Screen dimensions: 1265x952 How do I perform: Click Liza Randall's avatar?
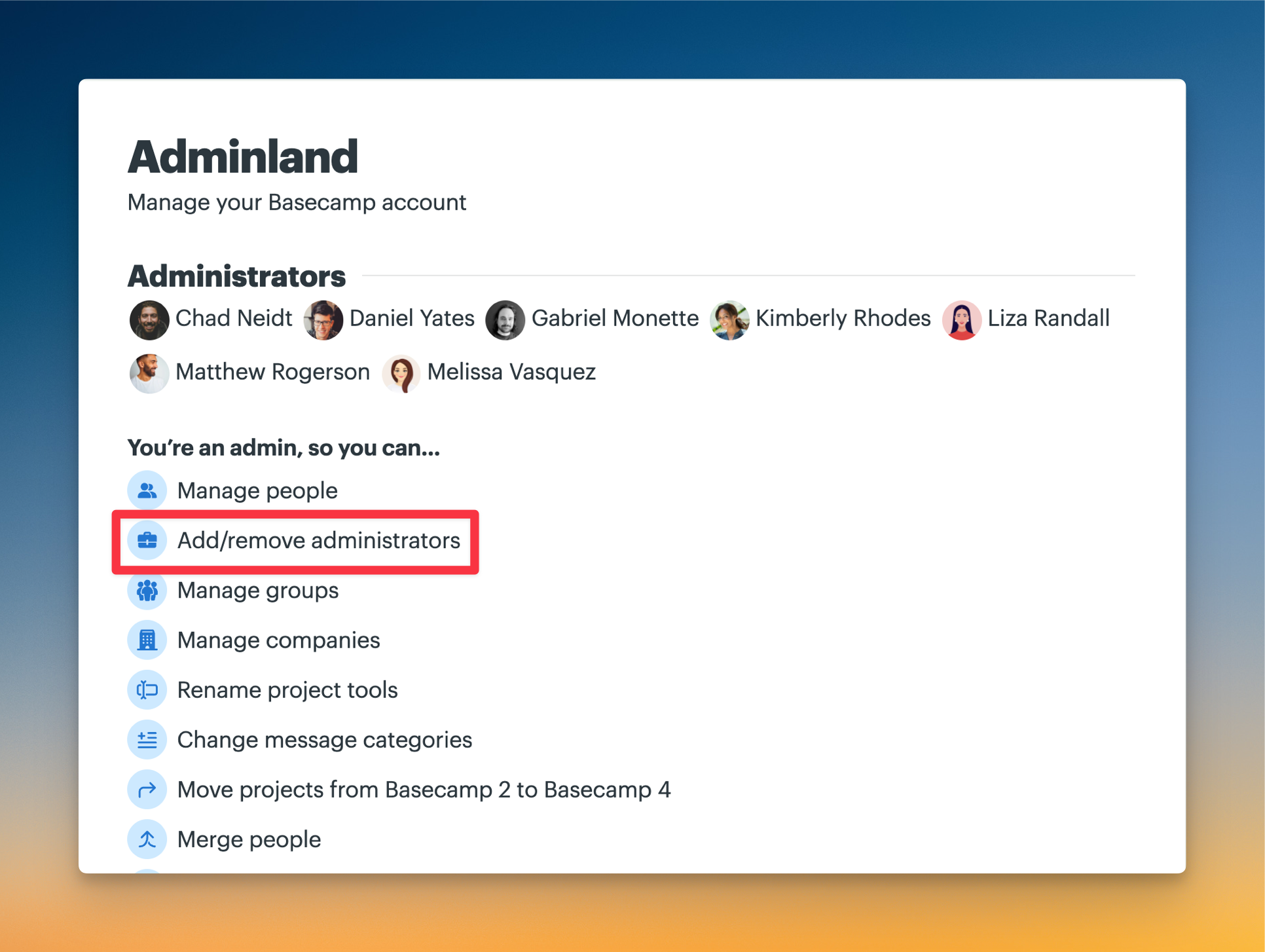961,320
